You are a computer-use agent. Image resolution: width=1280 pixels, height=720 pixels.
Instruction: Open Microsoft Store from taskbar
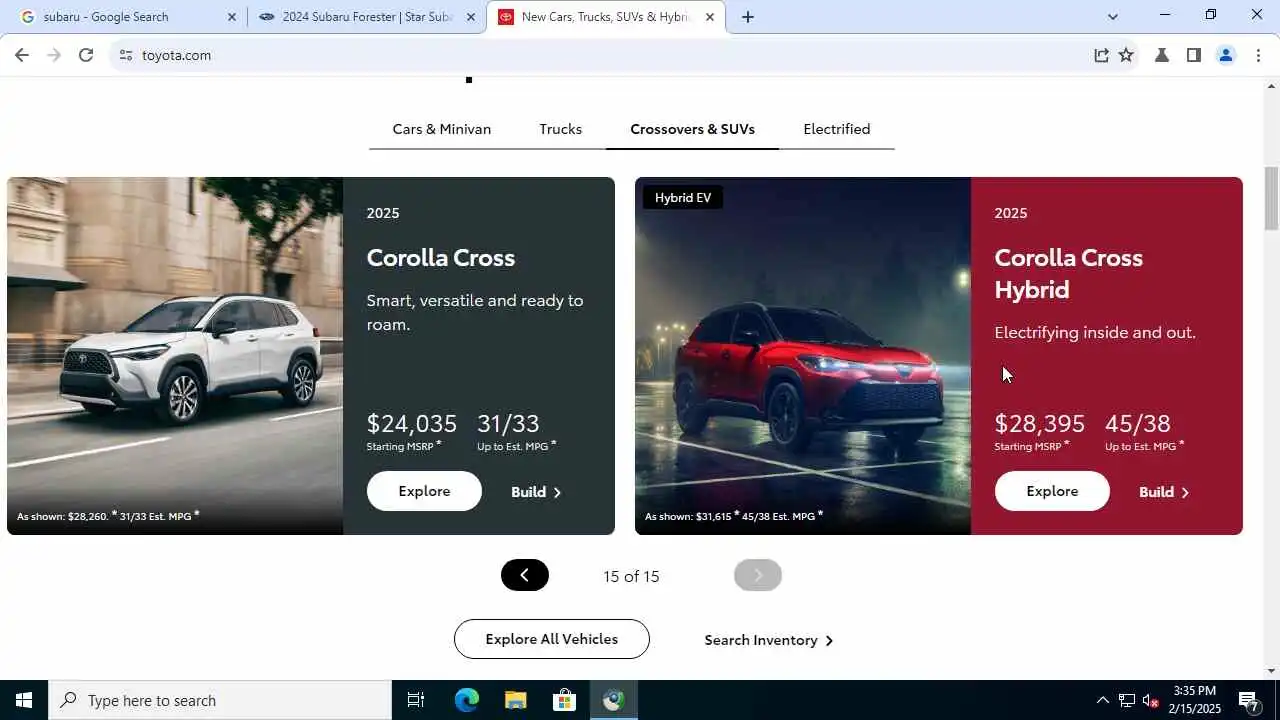[x=564, y=700]
